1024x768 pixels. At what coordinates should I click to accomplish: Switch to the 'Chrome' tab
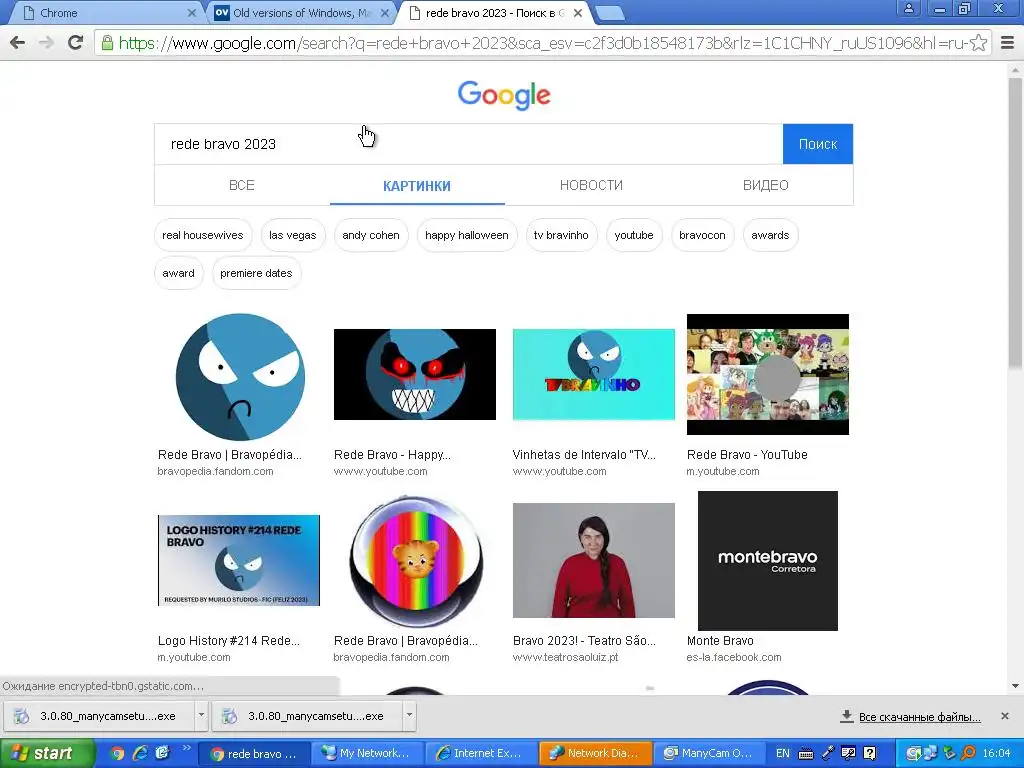pos(104,13)
